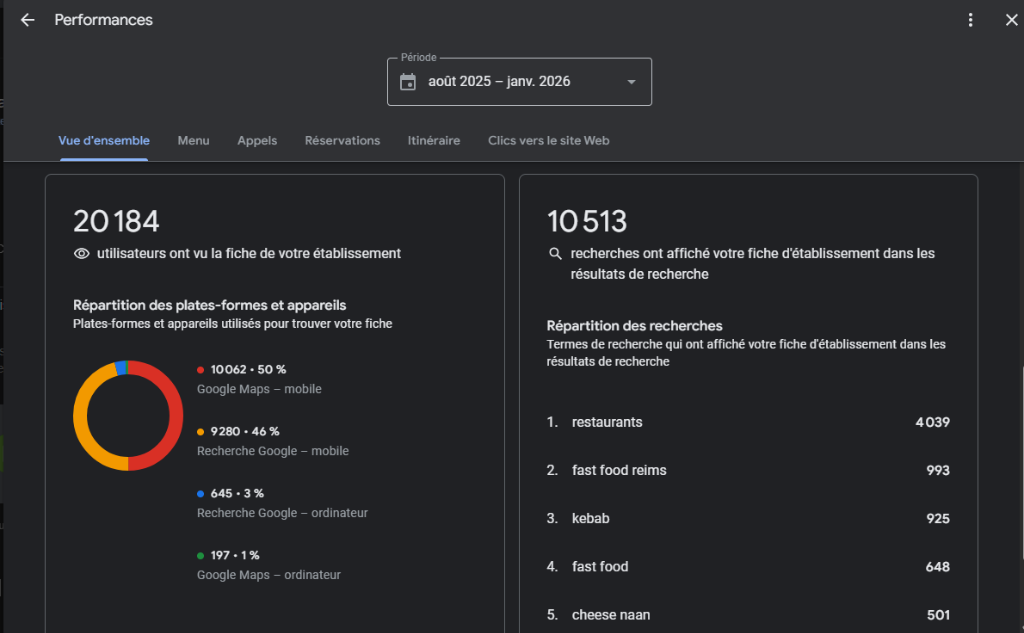Select the Vue d'ensemble tab
The width and height of the screenshot is (1024, 633).
(104, 140)
